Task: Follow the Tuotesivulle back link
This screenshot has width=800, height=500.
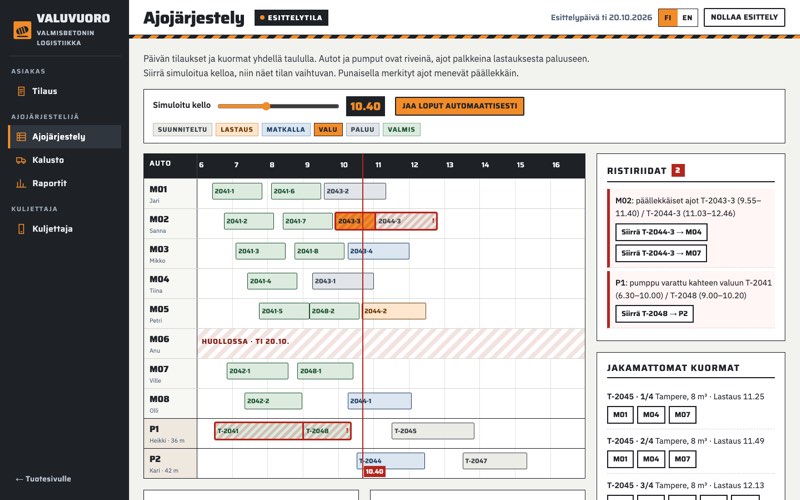Action: [x=43, y=479]
